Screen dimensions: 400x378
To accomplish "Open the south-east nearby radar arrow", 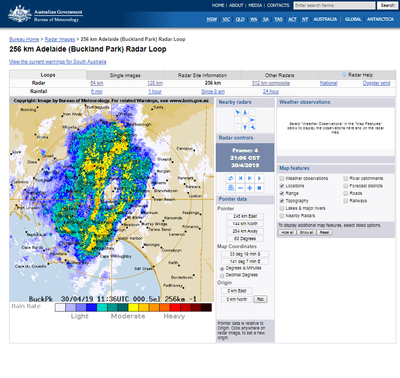I will (x=252, y=127).
